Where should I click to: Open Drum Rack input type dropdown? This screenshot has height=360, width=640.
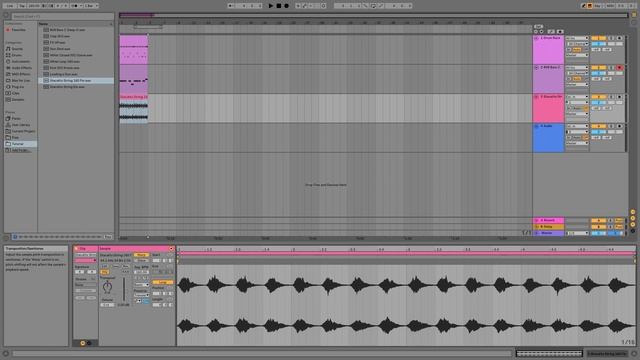point(577,38)
